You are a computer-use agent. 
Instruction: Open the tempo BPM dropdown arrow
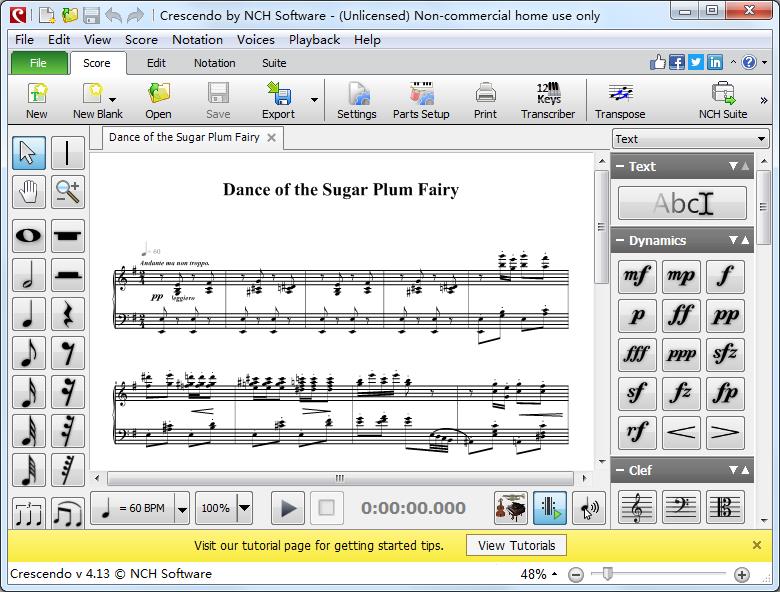181,508
